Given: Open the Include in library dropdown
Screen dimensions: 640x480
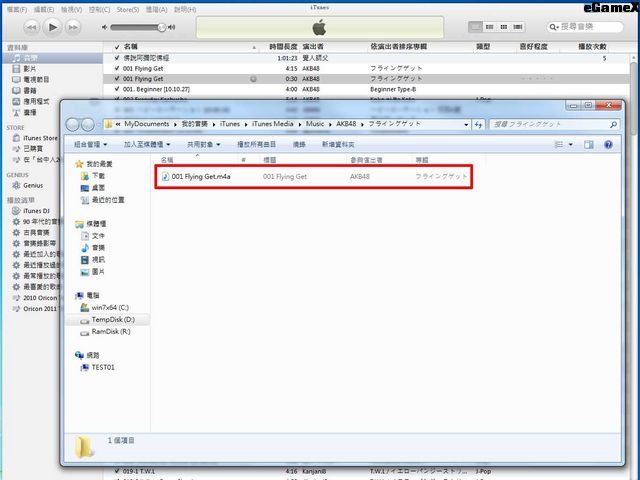Looking at the screenshot, I should (147, 144).
